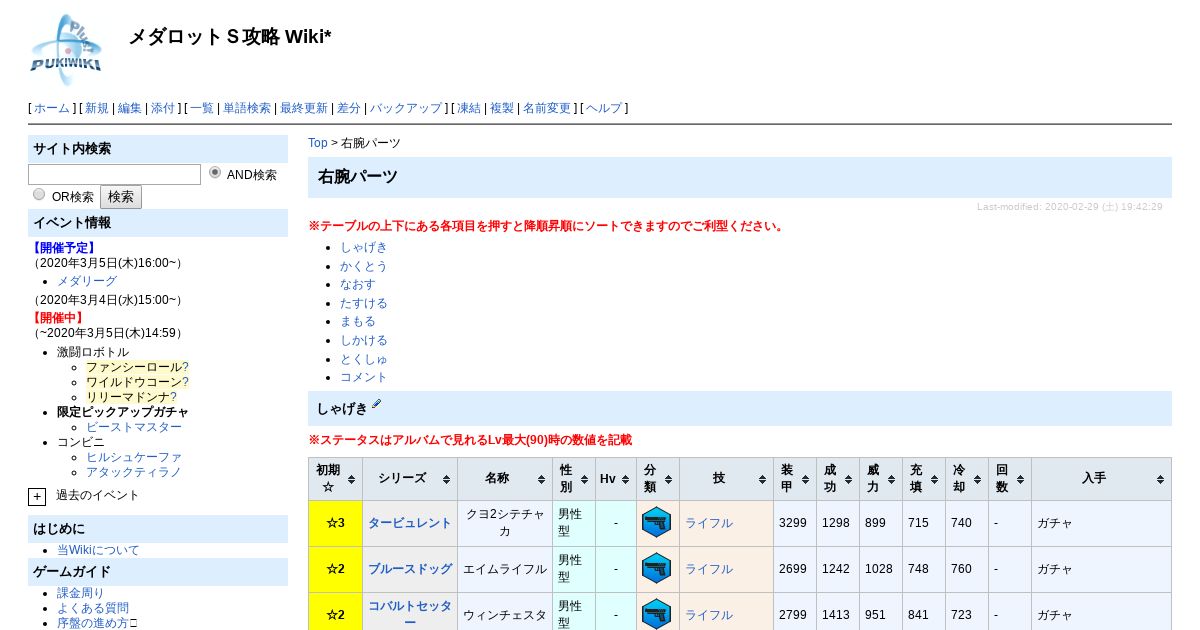This screenshot has width=1200, height=630.
Task: Open アタックティラノ link in sidebar
Action: pos(134,472)
